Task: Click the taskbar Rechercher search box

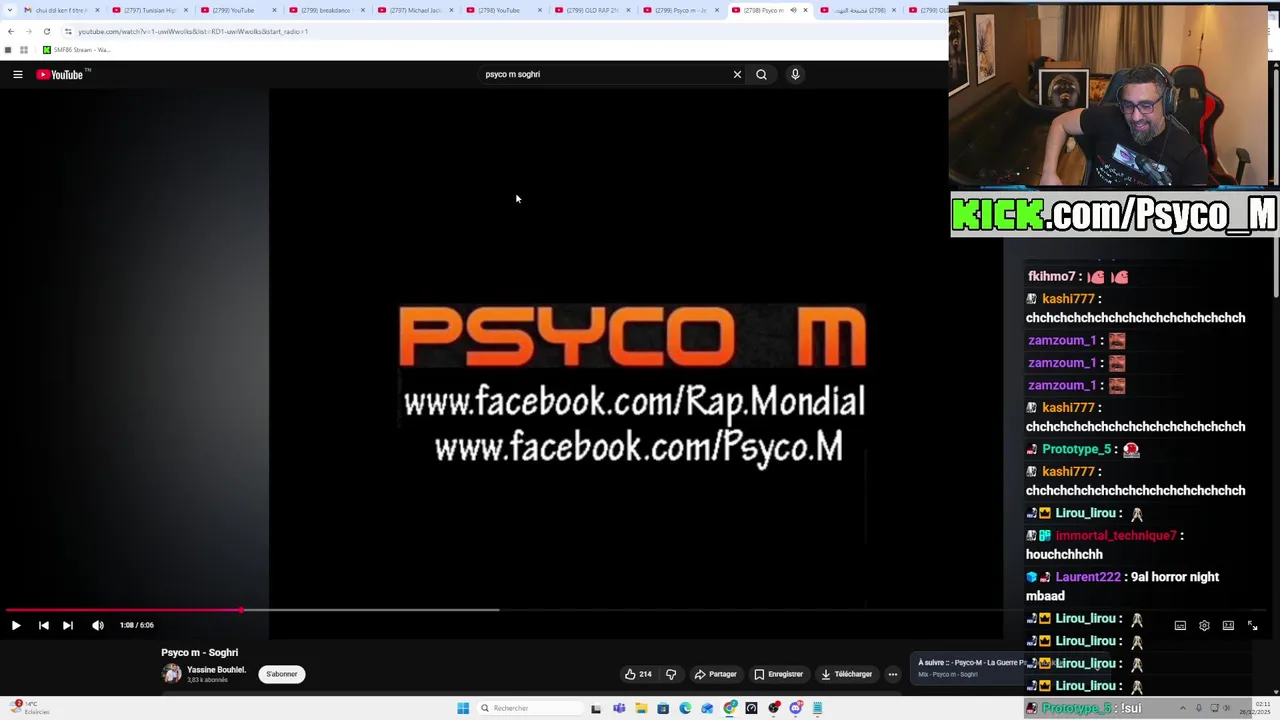Action: pos(529,708)
